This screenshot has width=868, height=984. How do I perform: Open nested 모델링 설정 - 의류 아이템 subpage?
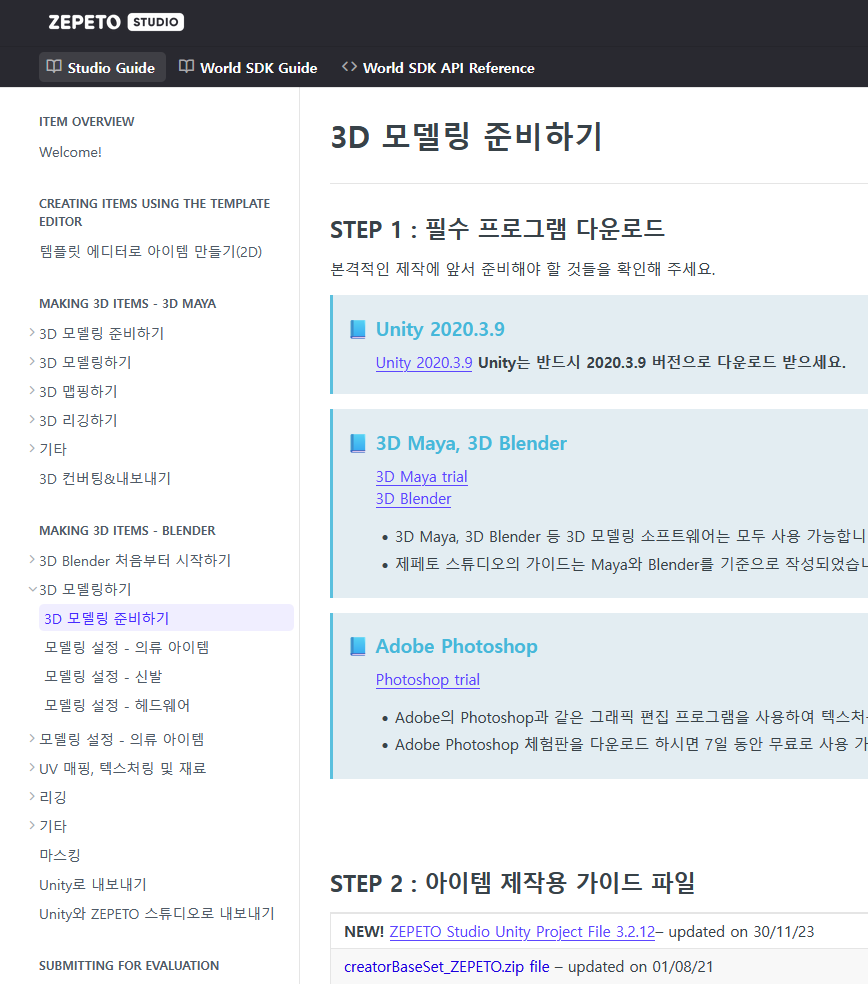click(x=126, y=648)
